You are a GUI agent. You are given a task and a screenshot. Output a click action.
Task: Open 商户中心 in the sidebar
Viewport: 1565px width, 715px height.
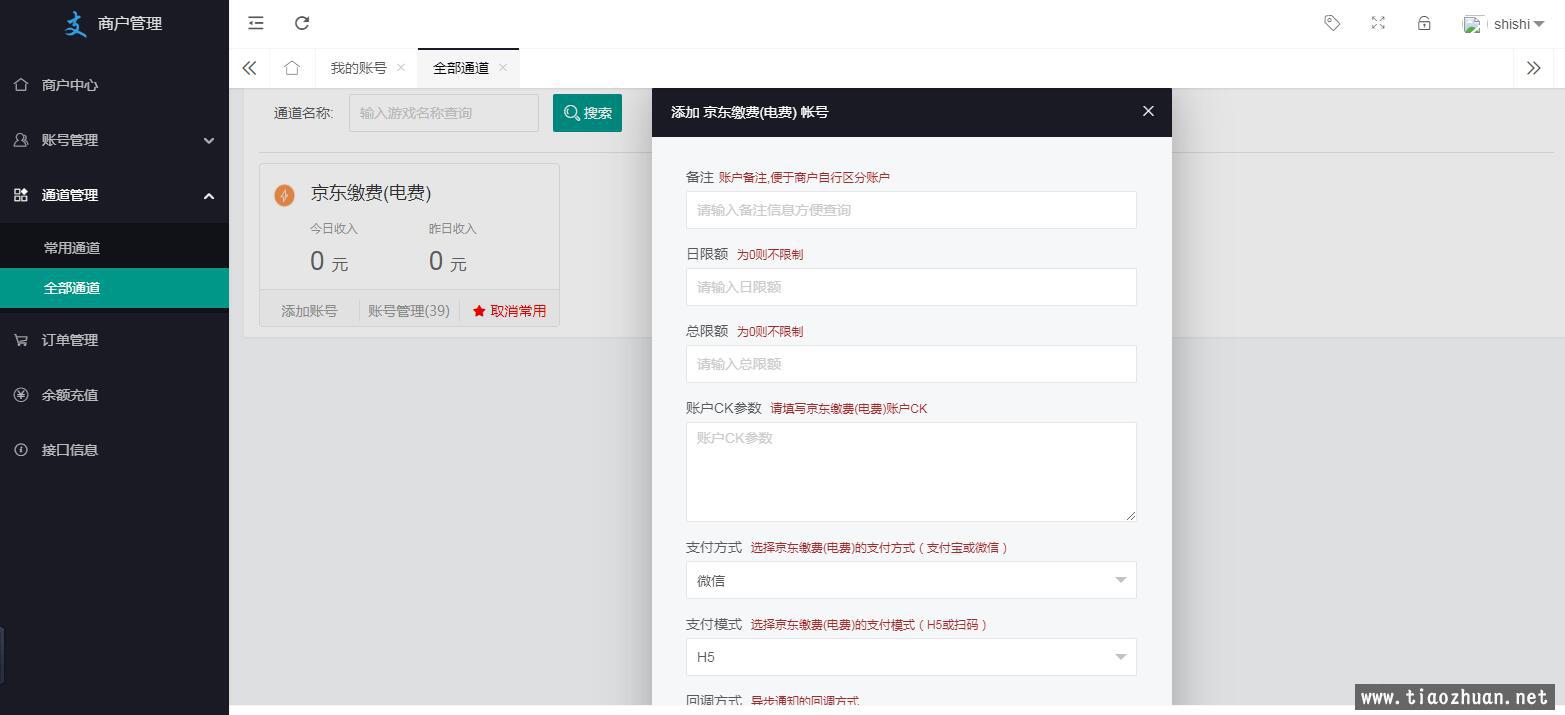114,85
